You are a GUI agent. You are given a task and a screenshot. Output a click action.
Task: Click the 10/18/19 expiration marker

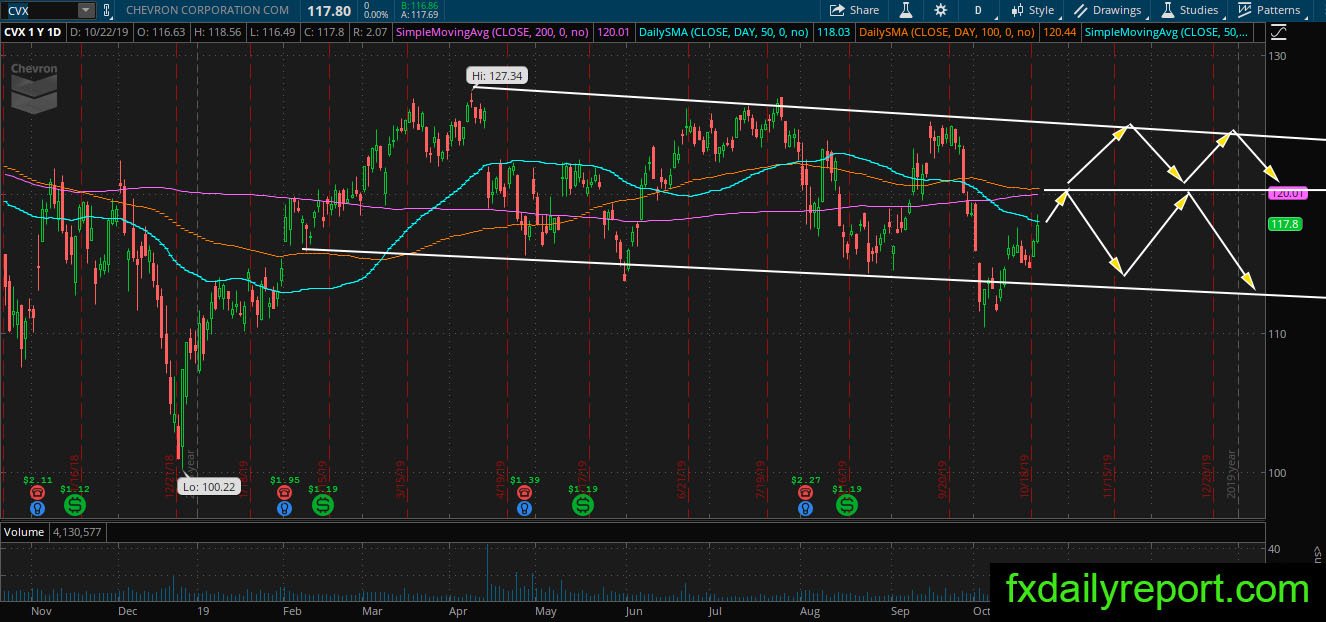(x=1026, y=478)
